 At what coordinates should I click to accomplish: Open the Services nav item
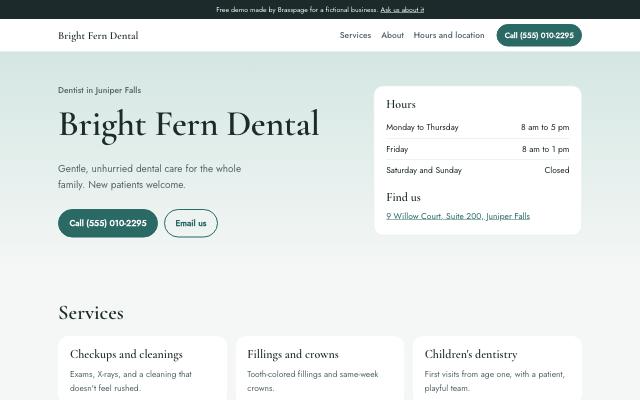click(355, 35)
